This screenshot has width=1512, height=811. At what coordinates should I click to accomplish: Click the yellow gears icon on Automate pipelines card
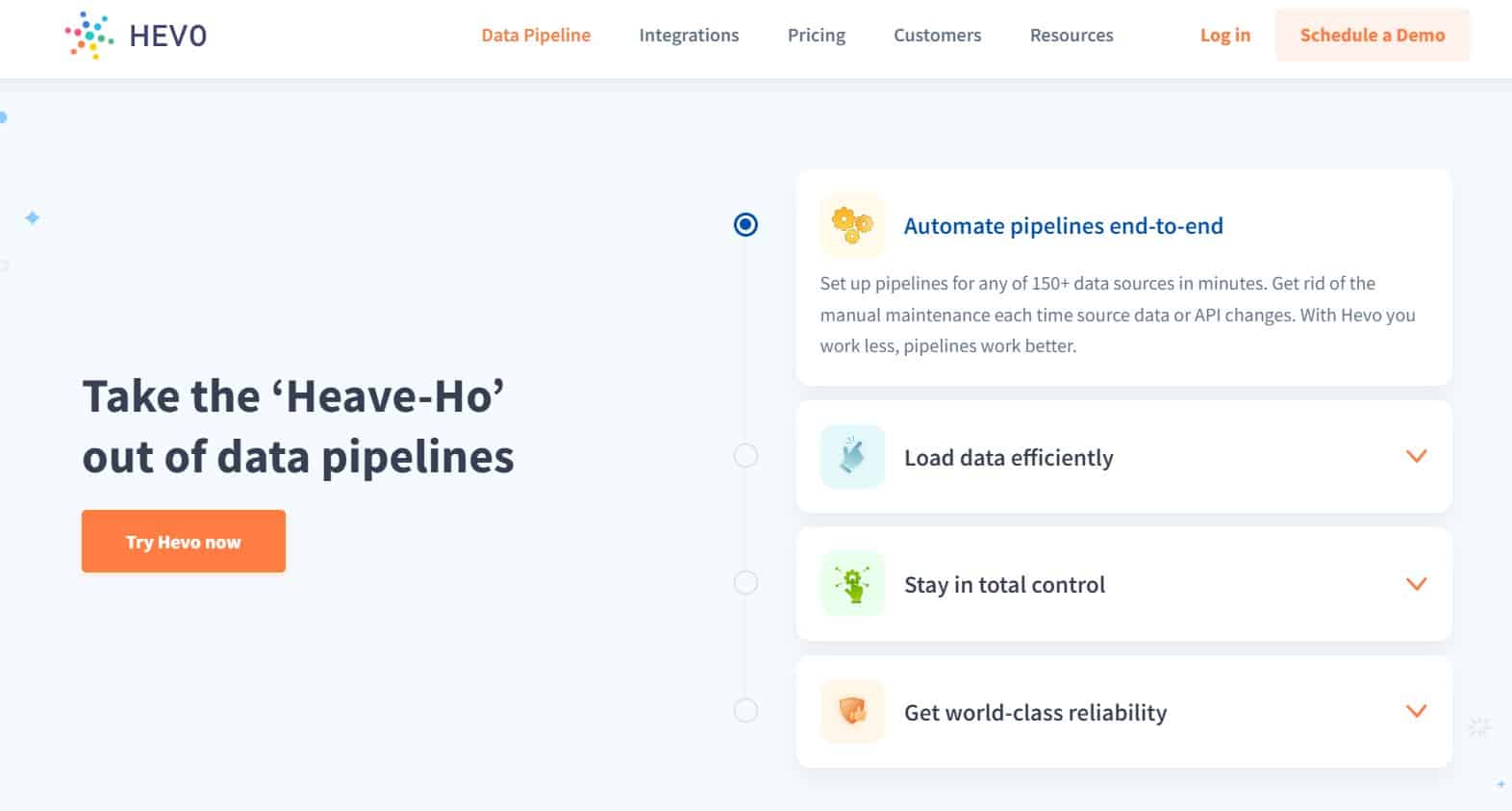tap(852, 225)
